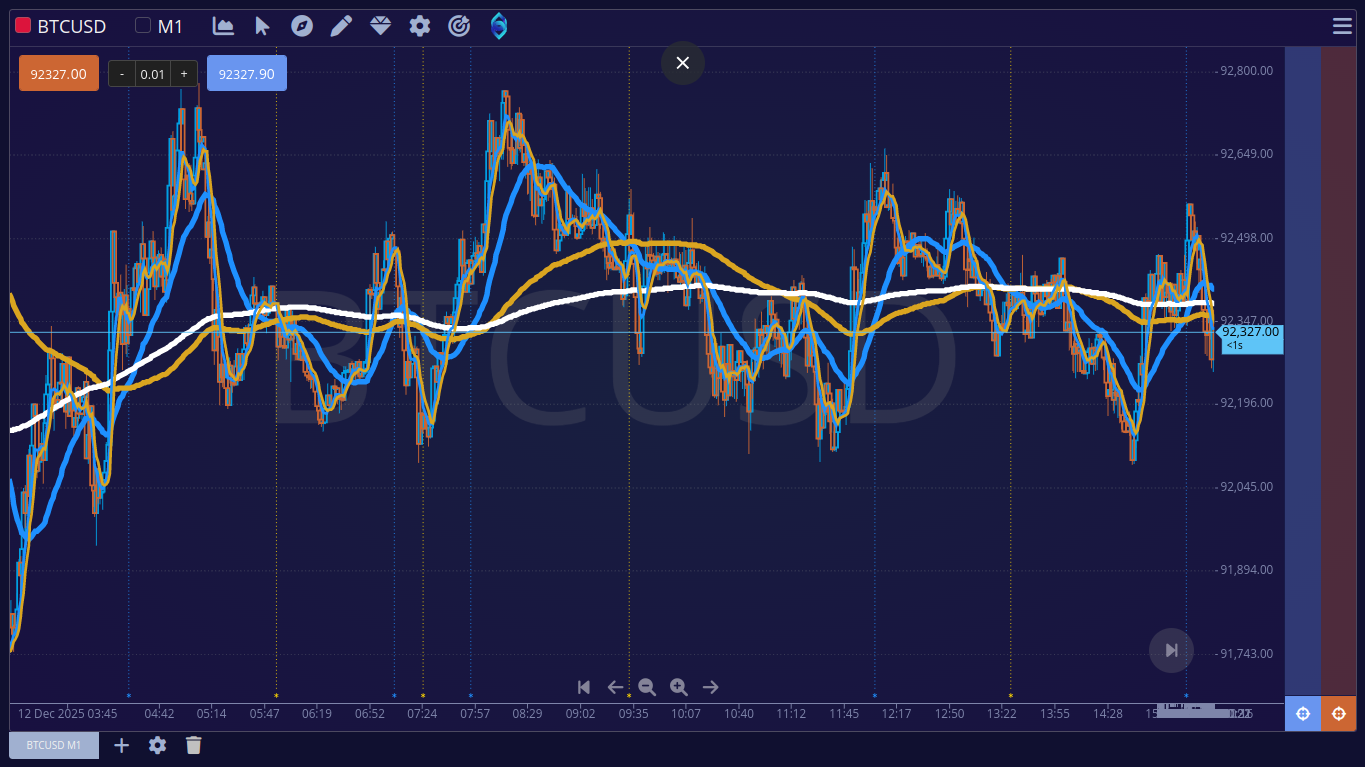Viewport: 1365px width, 767px height.
Task: Click the red square beside BTCUSD
Action: [x=23, y=26]
